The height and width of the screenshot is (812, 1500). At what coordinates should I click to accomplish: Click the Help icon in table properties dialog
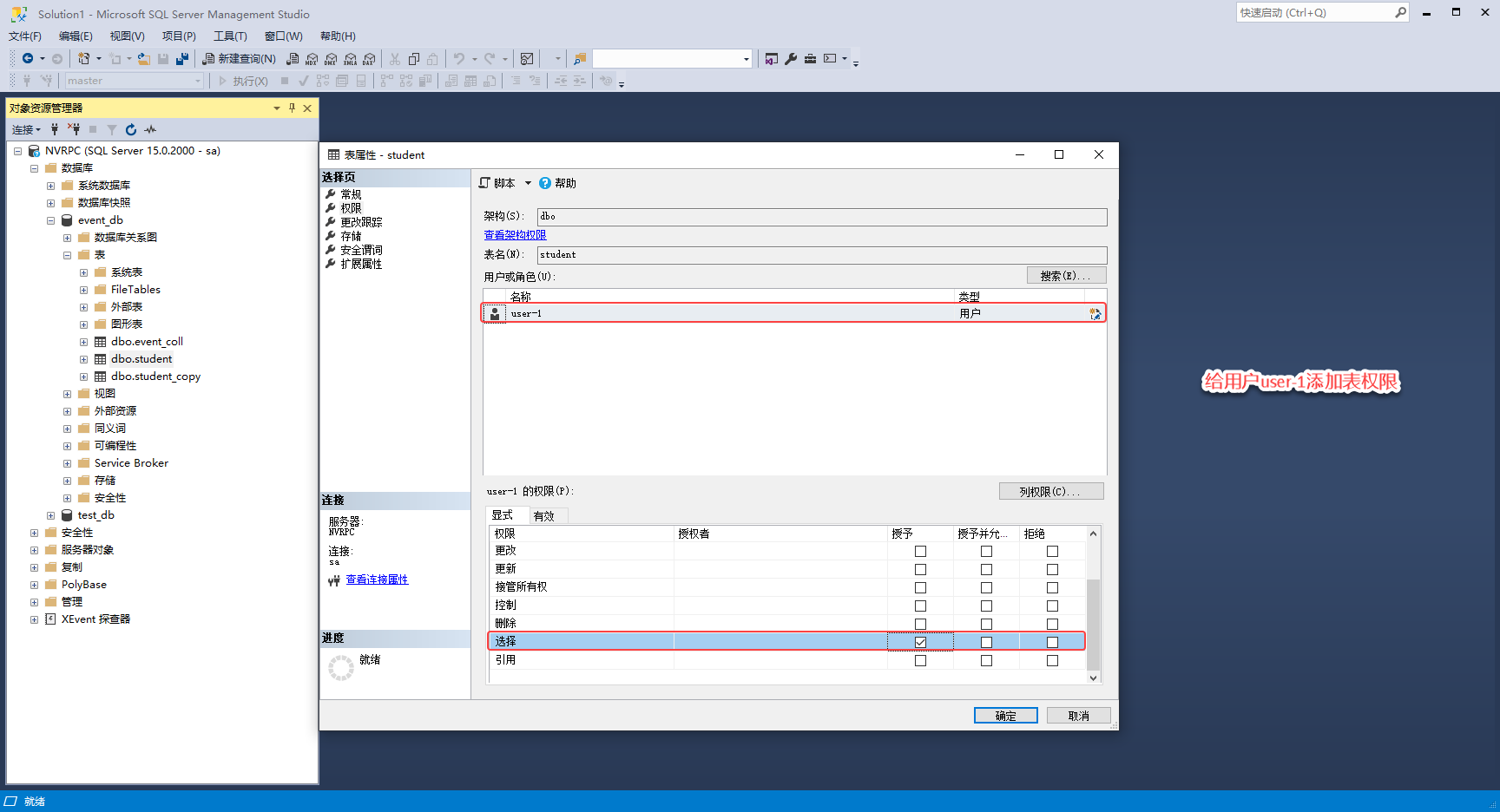point(545,183)
